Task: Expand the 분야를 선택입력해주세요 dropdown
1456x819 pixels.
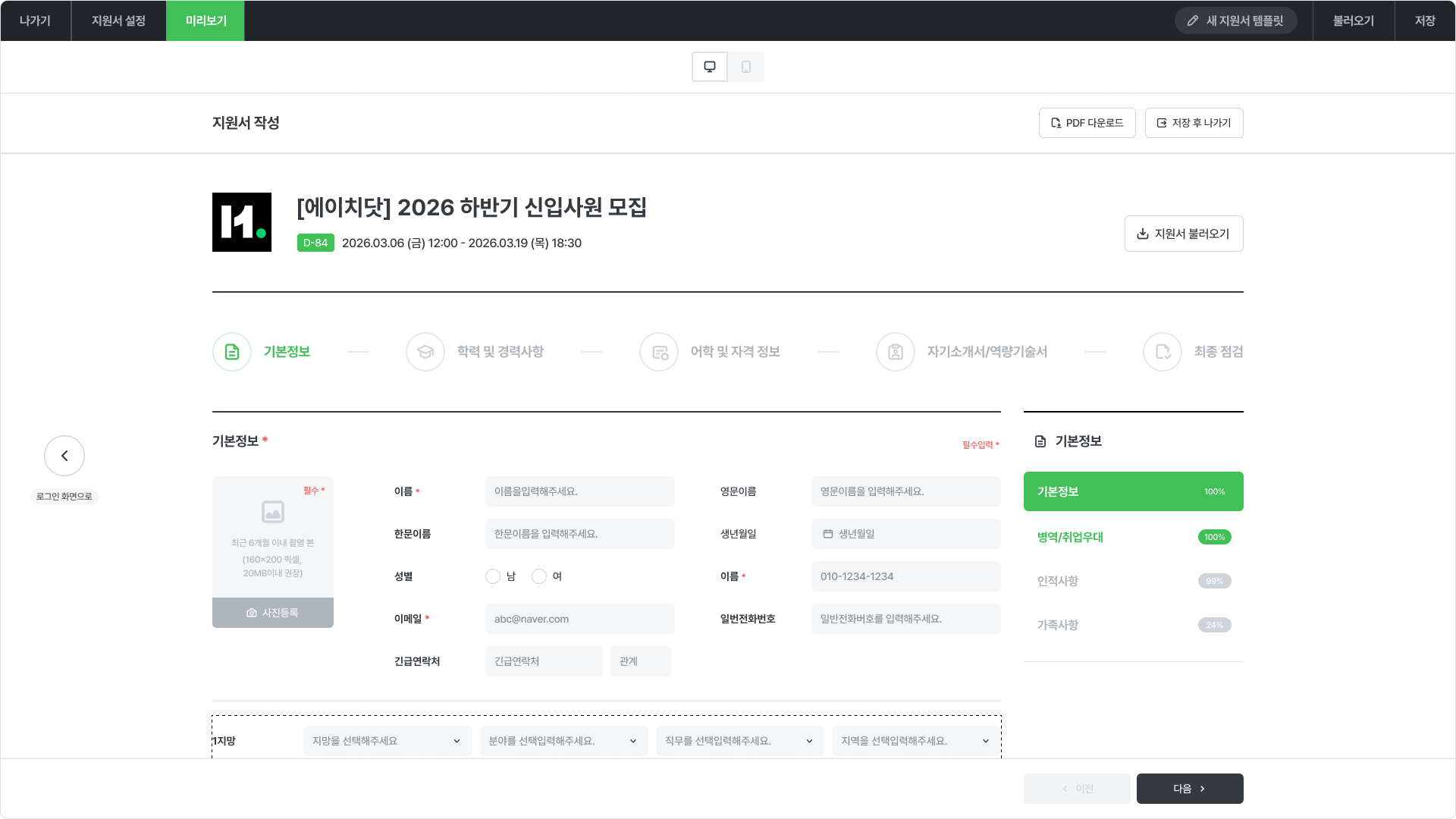Action: coord(563,741)
